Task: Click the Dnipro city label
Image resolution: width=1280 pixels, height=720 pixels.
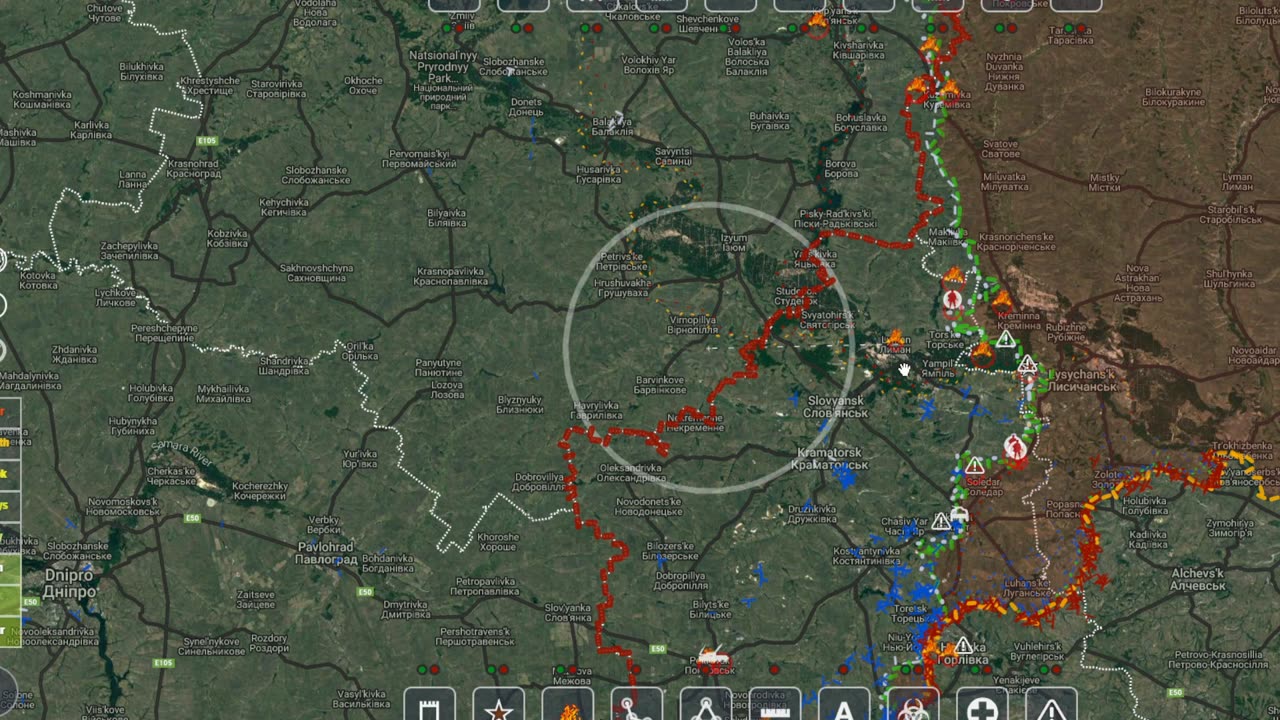Action: [x=69, y=583]
